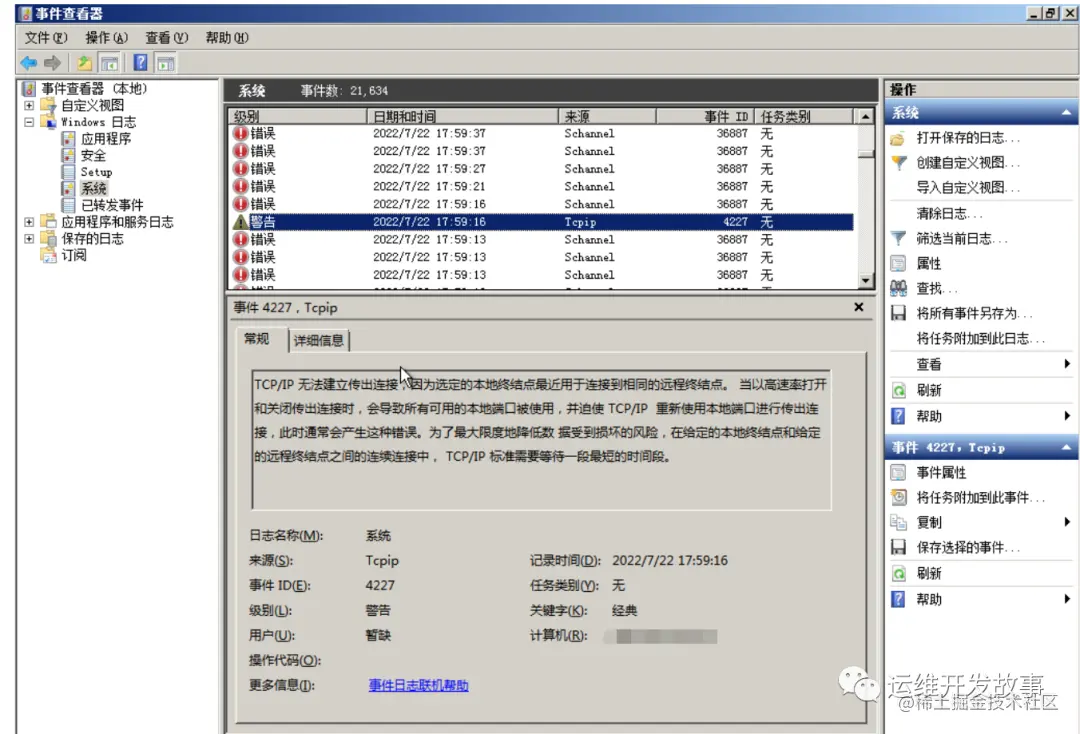Viewport: 1080px width, 734px height.
Task: Click the 事件日志联机帮助 link
Action: [420, 684]
